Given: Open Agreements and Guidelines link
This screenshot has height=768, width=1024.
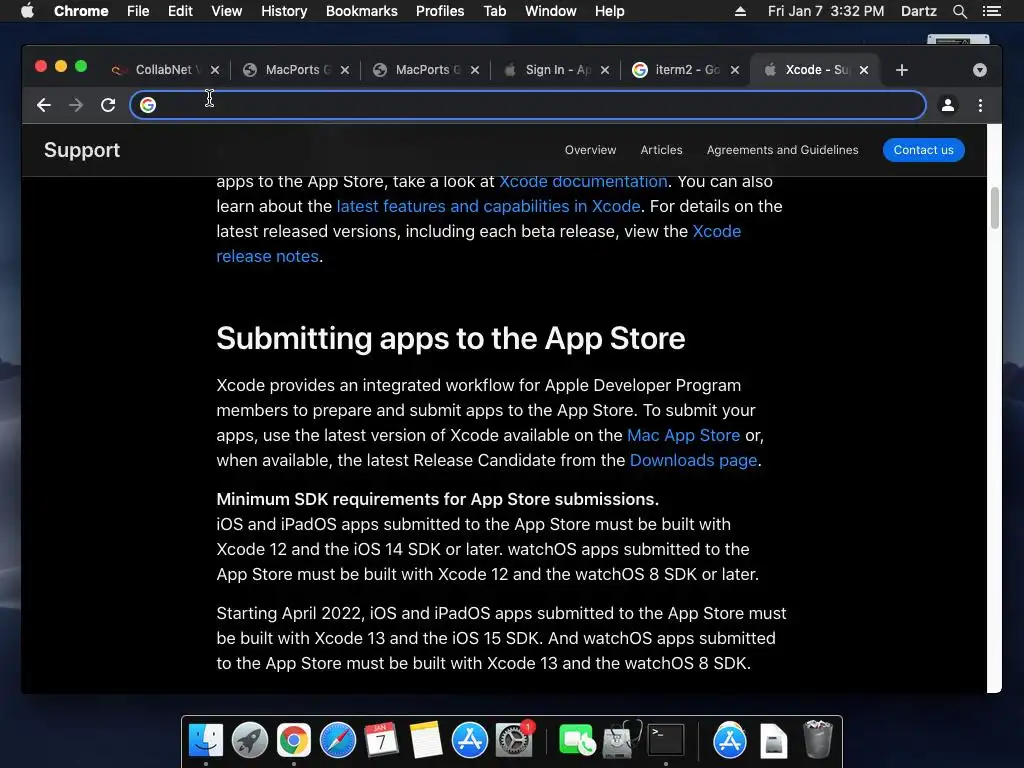Looking at the screenshot, I should pos(782,150).
